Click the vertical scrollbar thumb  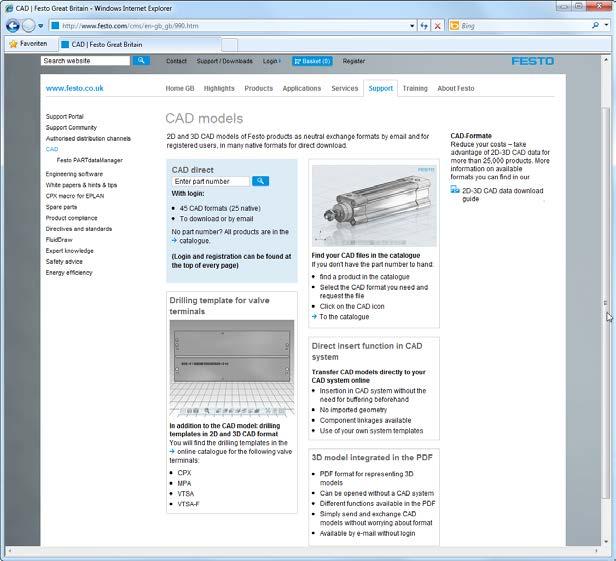(x=605, y=302)
